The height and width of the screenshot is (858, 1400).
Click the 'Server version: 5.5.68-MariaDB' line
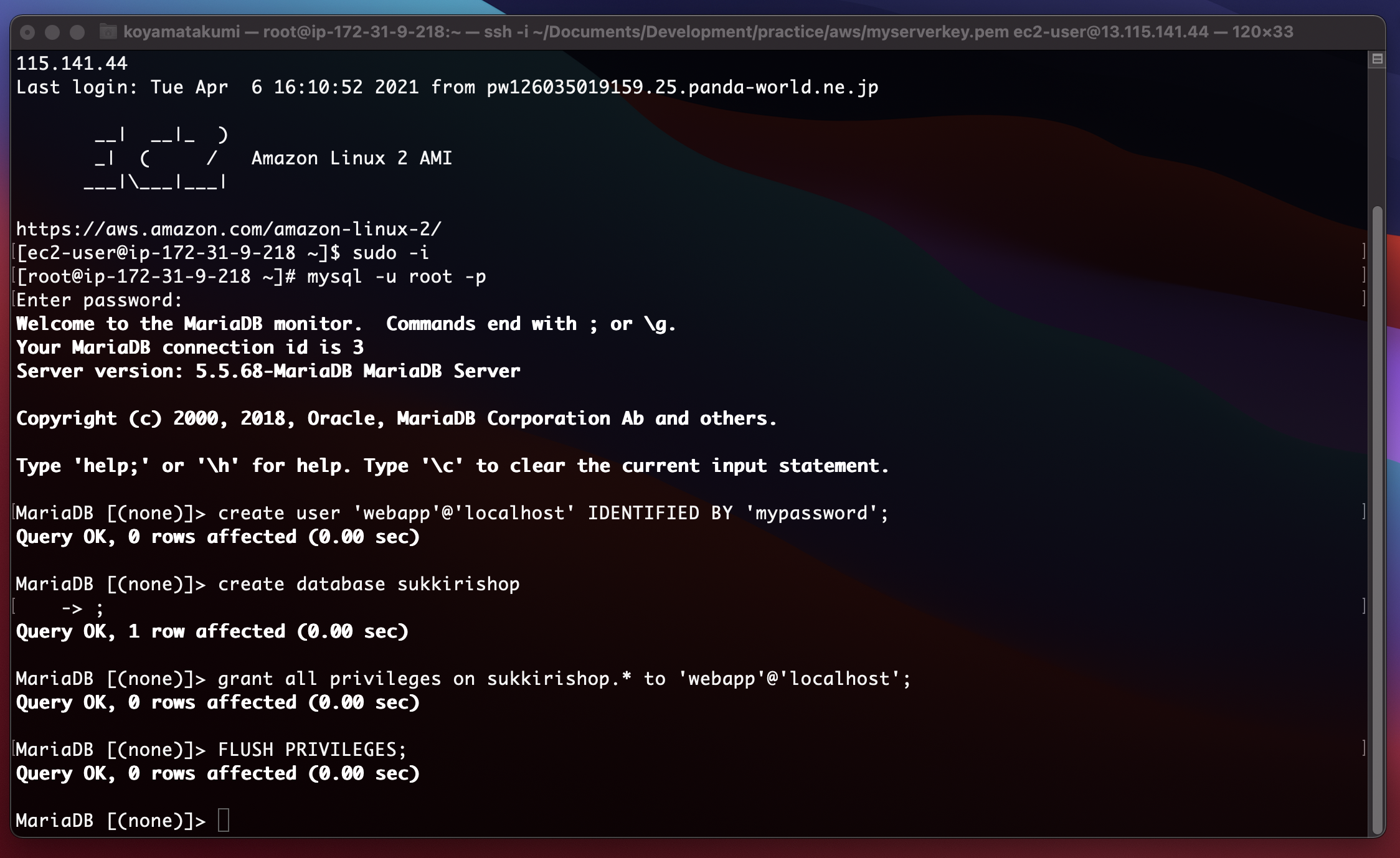[x=268, y=371]
